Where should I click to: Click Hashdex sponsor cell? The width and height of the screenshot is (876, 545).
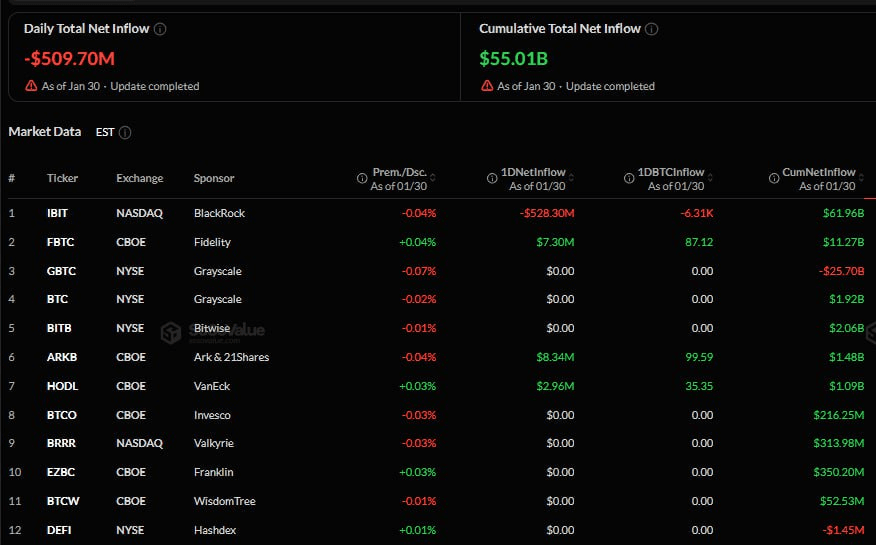point(215,530)
